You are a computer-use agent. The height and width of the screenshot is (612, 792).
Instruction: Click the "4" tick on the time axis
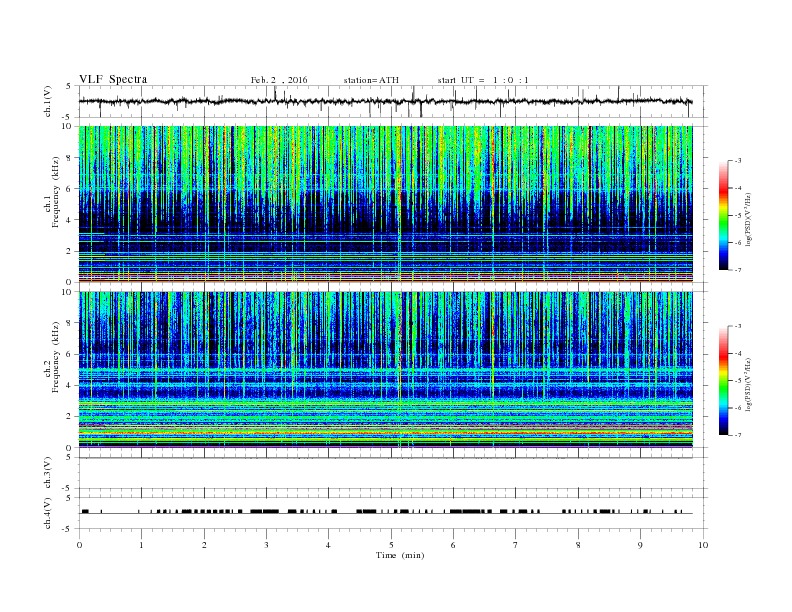tap(328, 545)
